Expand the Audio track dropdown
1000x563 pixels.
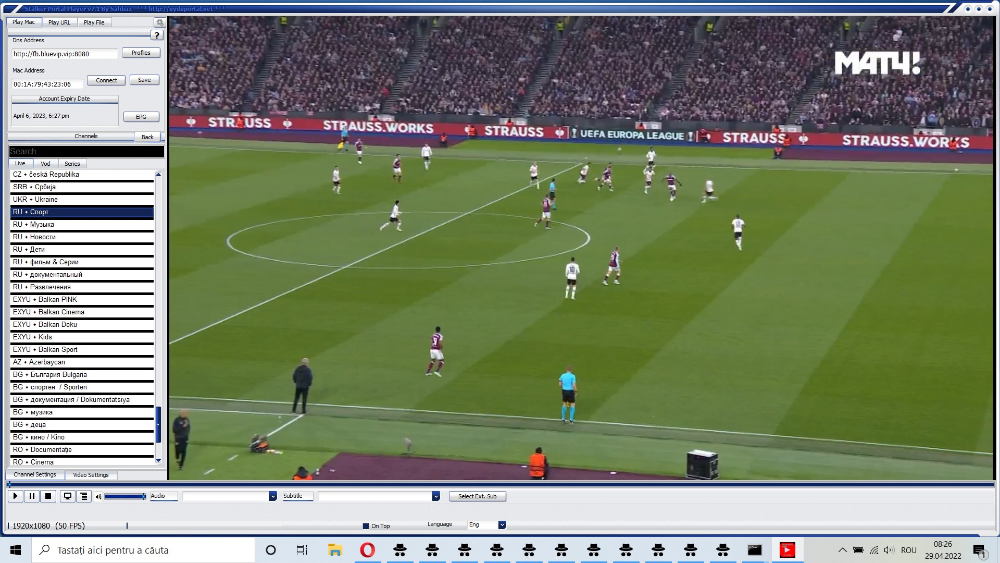[x=272, y=496]
